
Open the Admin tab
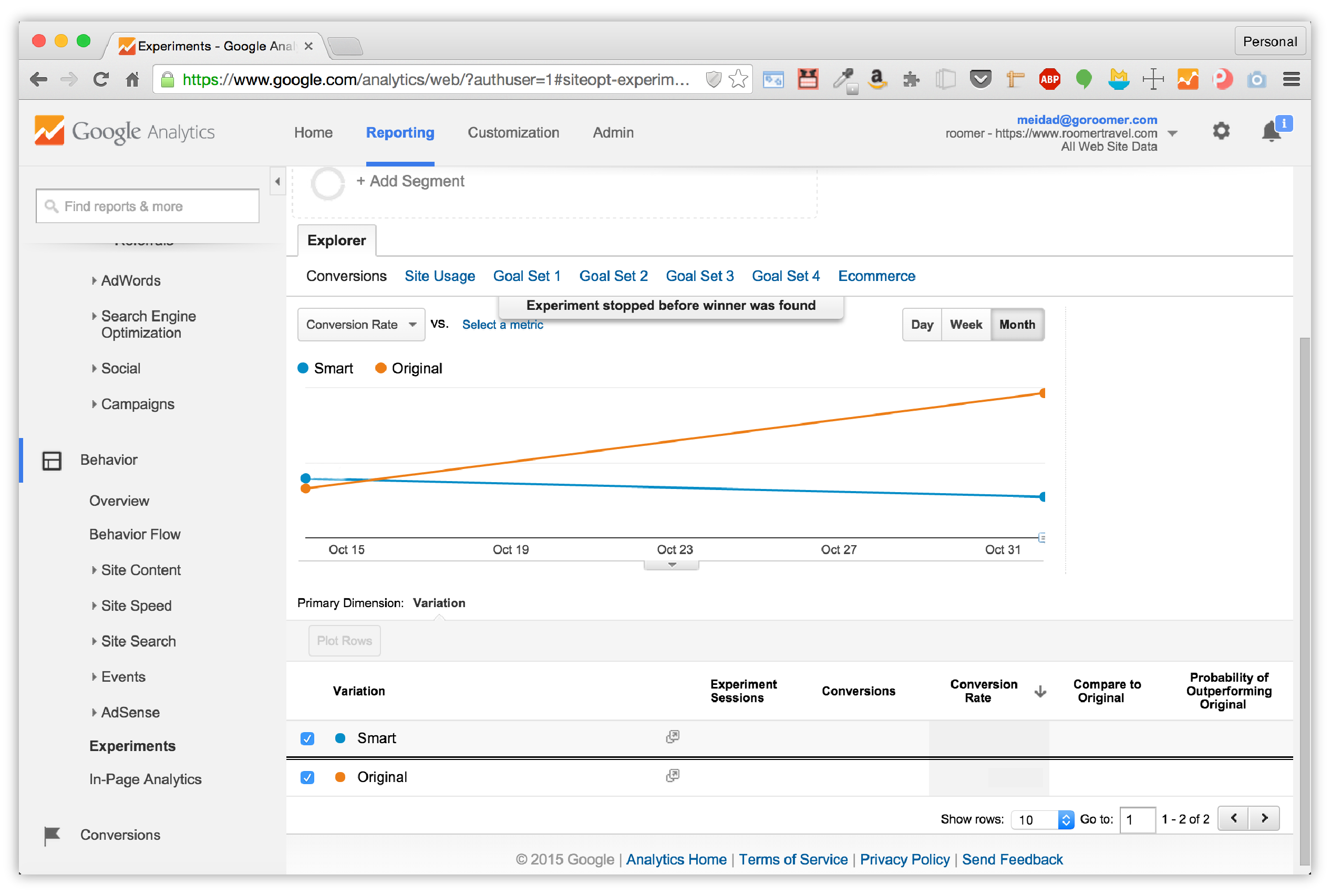[612, 132]
